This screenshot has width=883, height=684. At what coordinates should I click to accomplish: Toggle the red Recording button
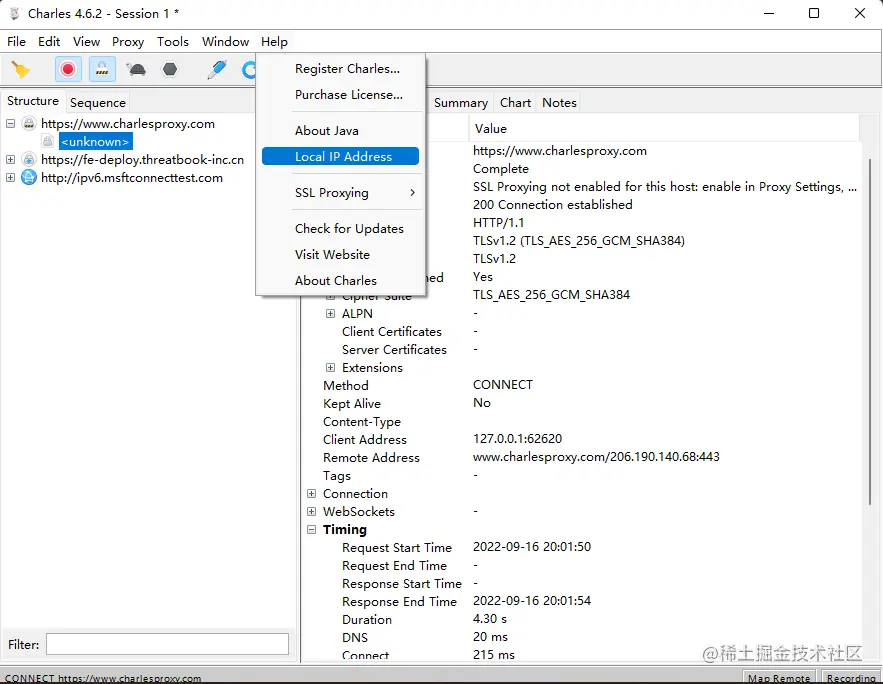[x=68, y=69]
